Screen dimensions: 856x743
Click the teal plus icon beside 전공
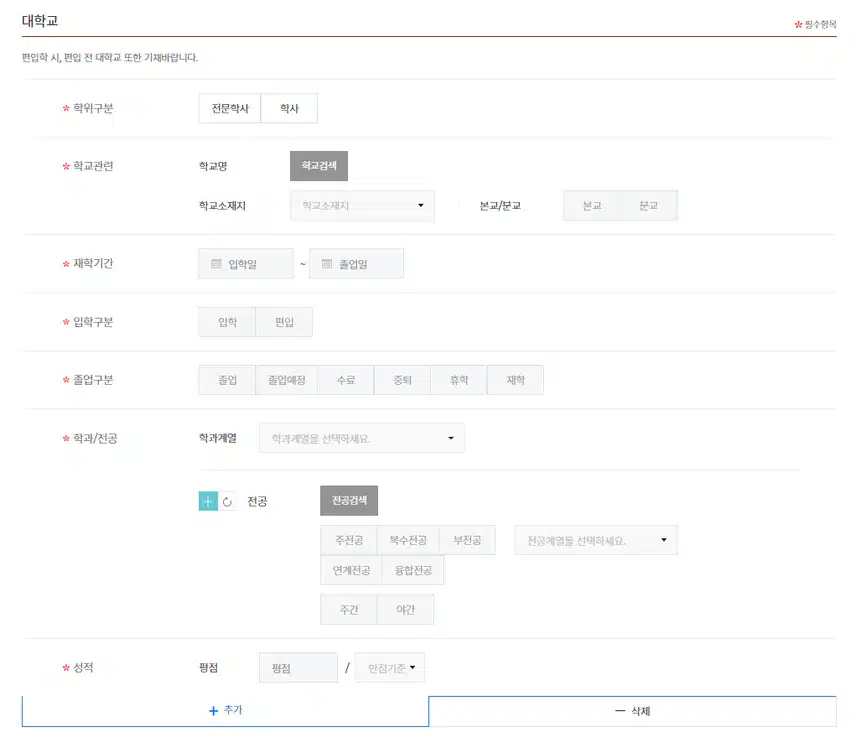[x=208, y=501]
